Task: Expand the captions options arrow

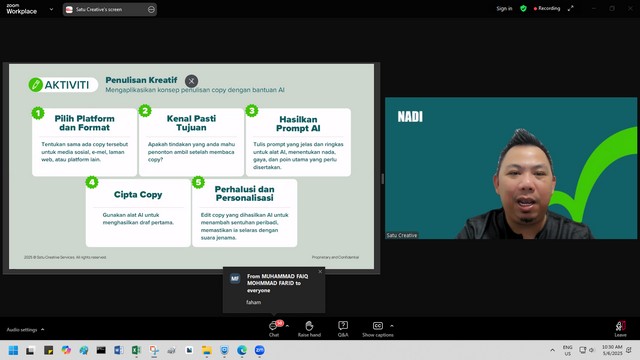Action: pyautogui.click(x=392, y=326)
